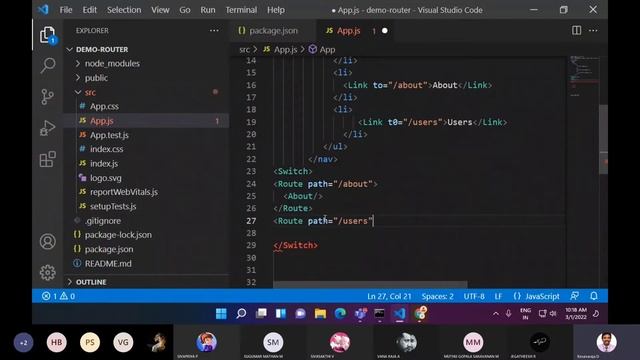Open package-lock.json in the explorer
The width and height of the screenshot is (640, 360).
point(118,235)
